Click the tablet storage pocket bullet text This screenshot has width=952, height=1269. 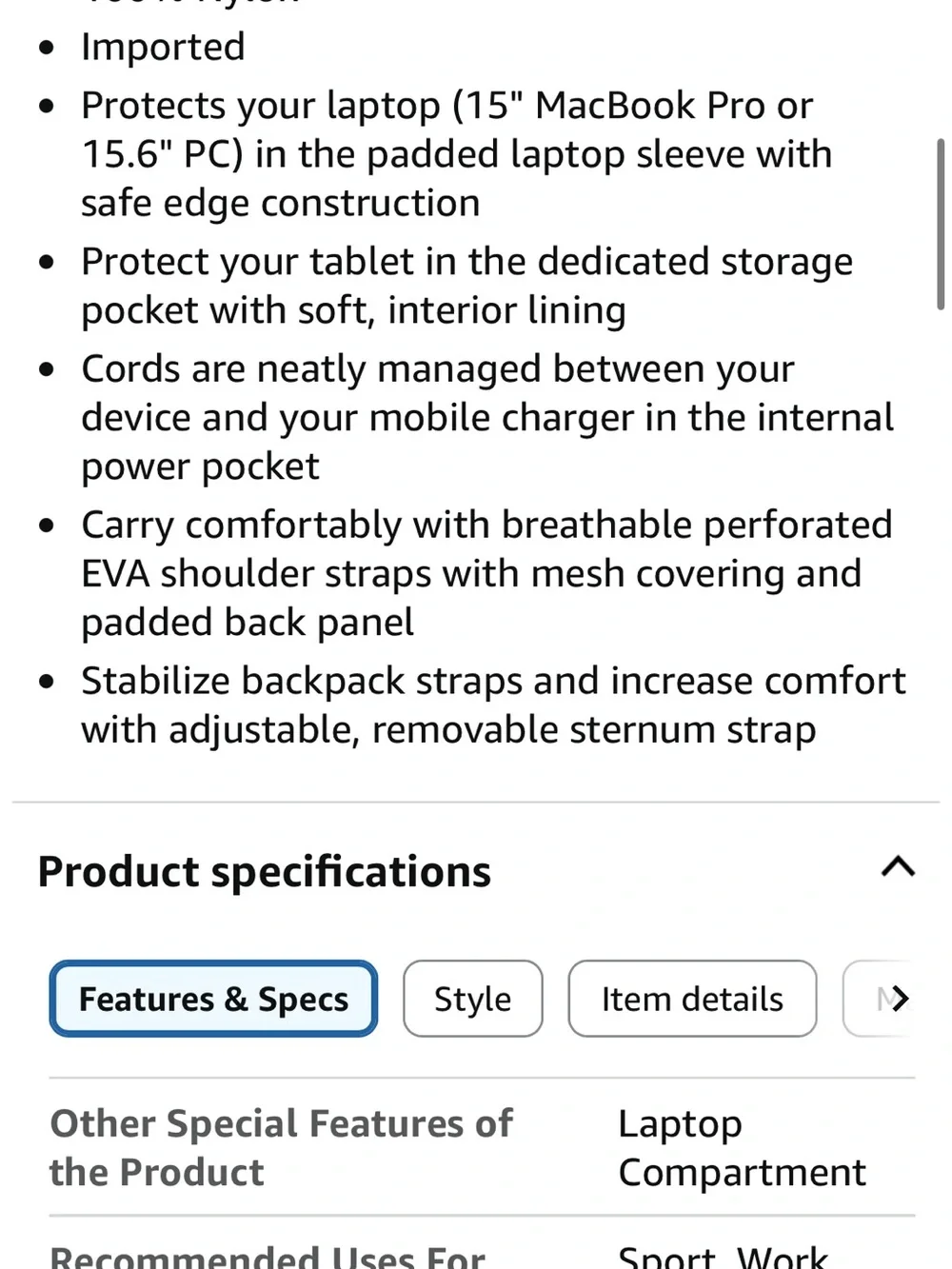466,286
